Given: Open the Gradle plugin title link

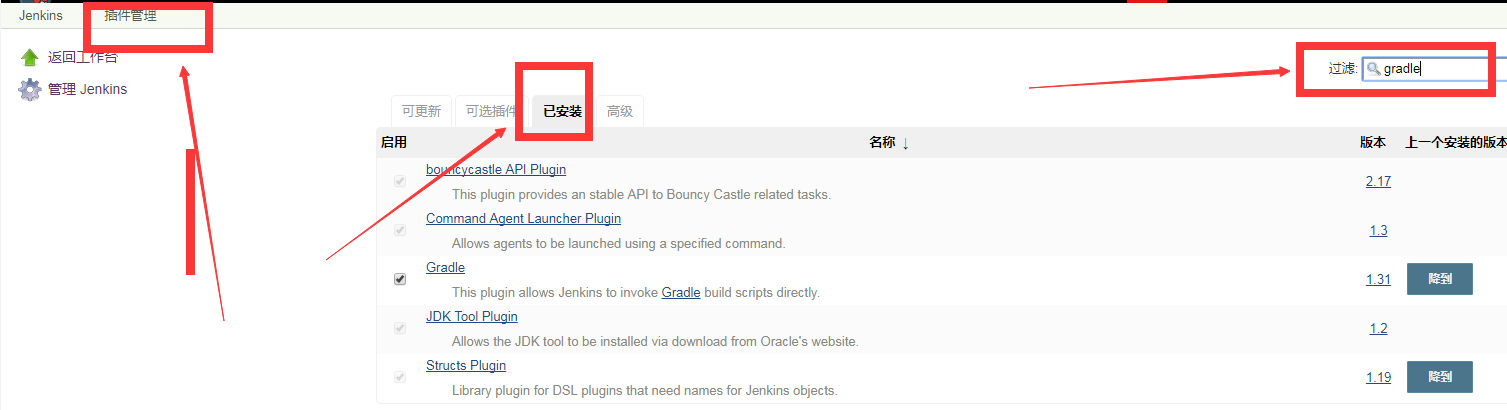Looking at the screenshot, I should click(x=445, y=267).
